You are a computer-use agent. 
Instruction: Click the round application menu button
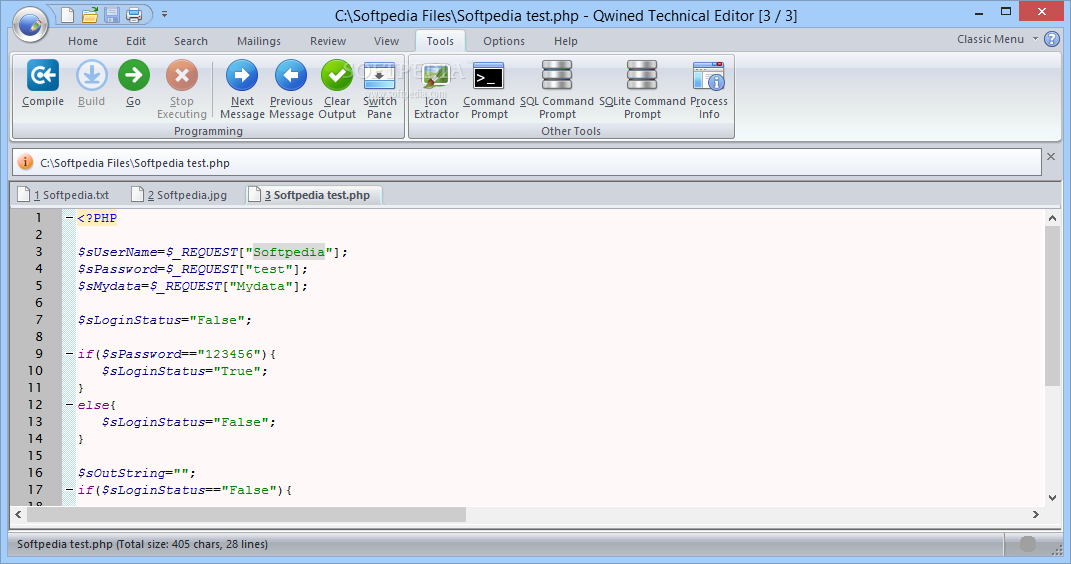(31, 25)
